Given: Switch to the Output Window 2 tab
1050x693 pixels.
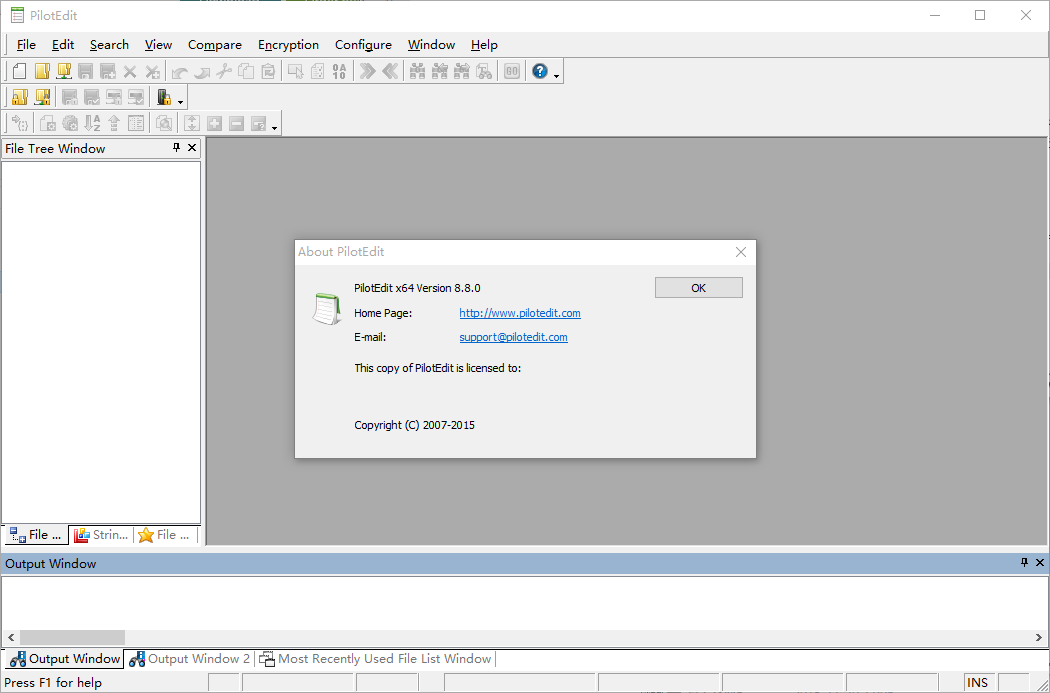Looking at the screenshot, I should pos(190,659).
